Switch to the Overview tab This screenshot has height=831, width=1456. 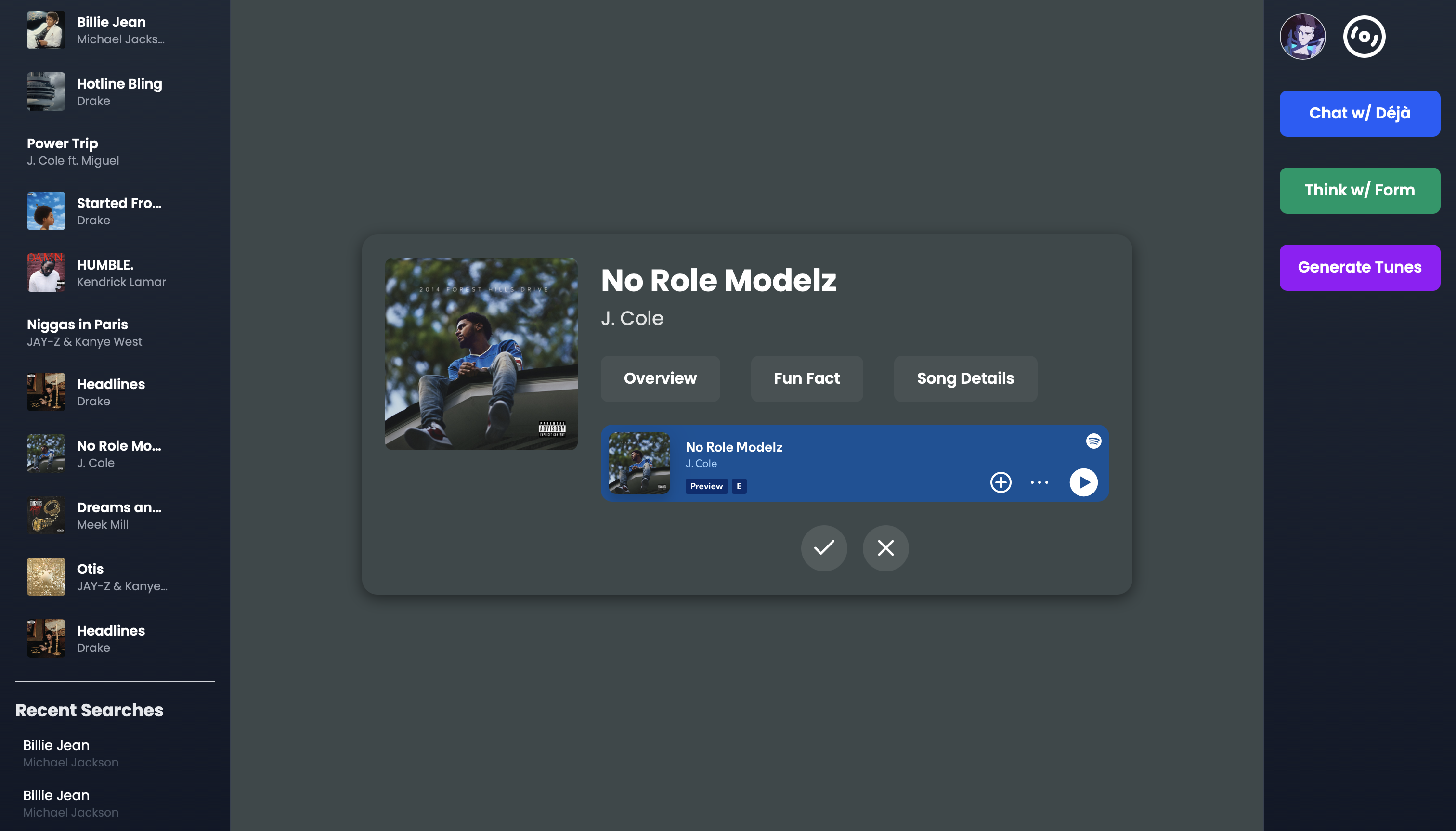[660, 378]
